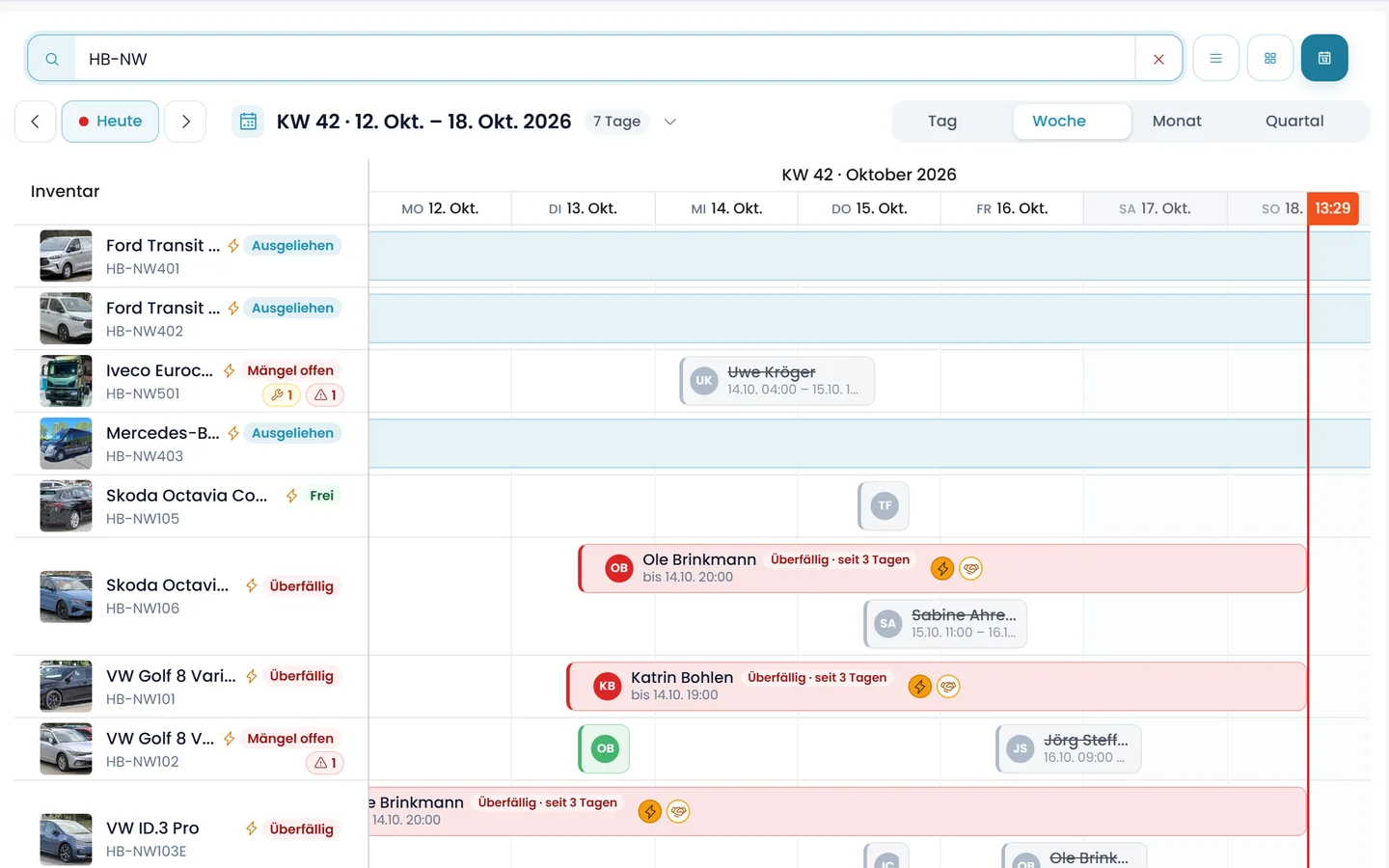
Task: Switch to grid view icon
Action: pos(1270,58)
